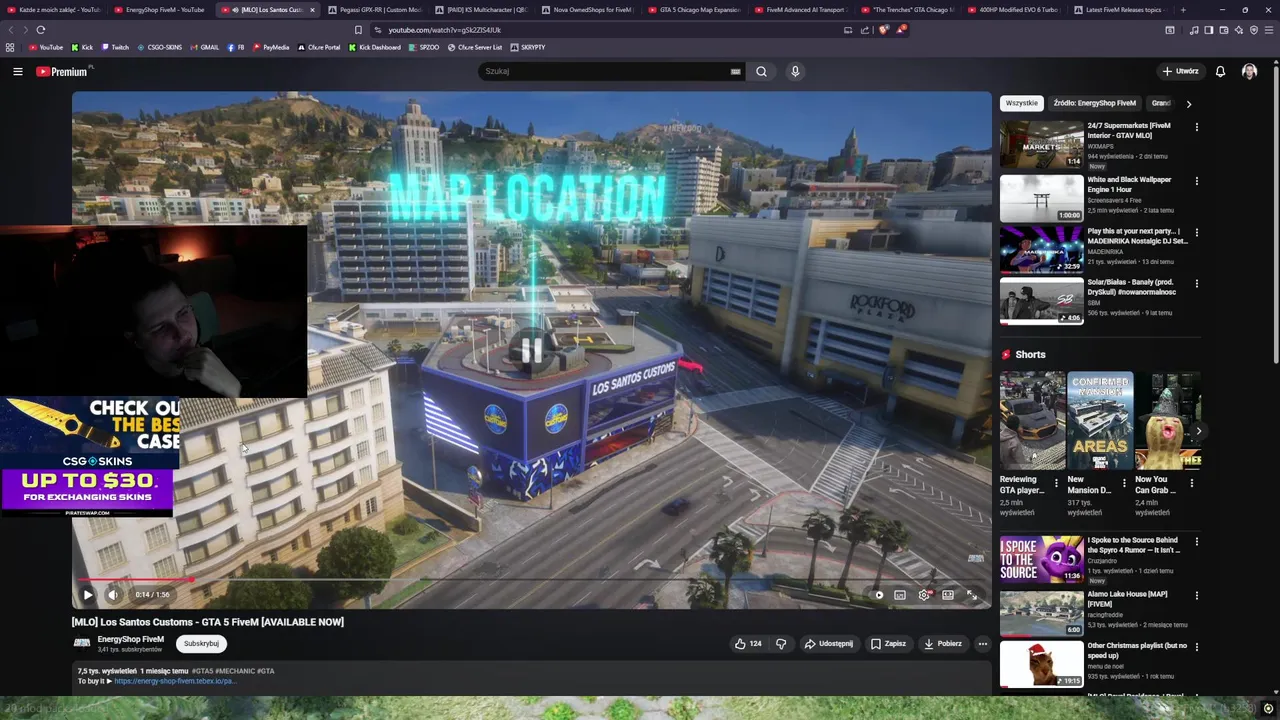The image size is (1280, 720).
Task: Open video settings gear
Action: coord(924,595)
